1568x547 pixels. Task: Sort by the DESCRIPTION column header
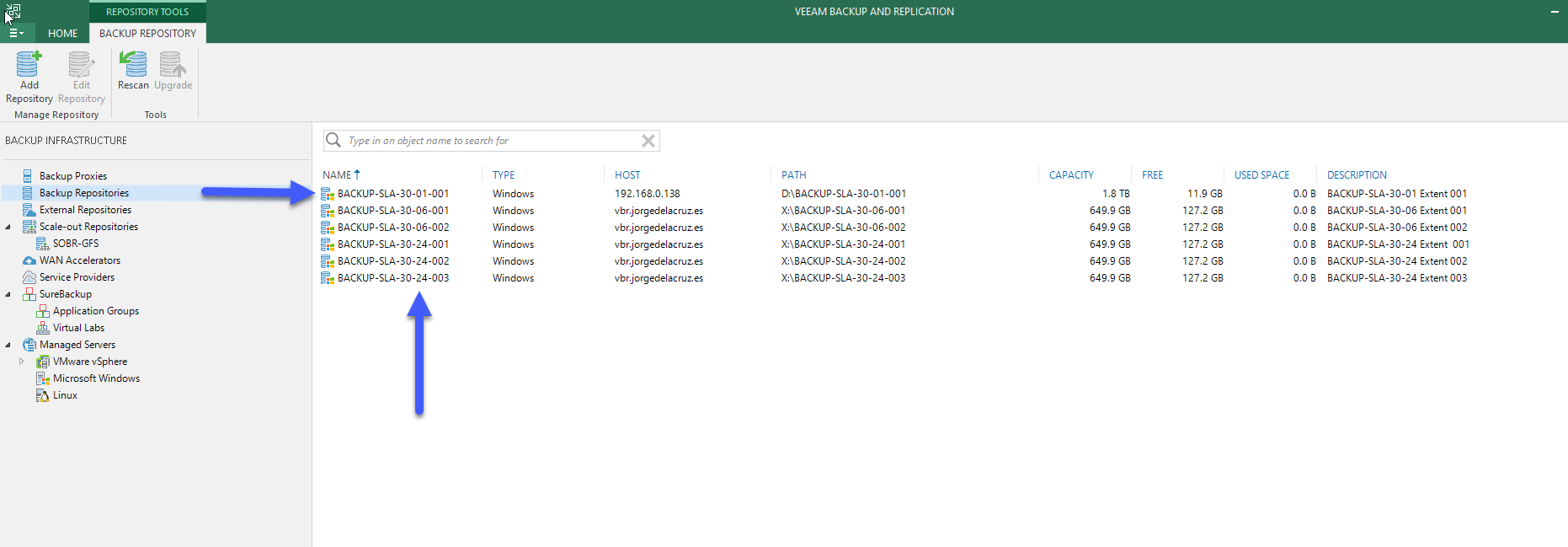click(x=1357, y=175)
